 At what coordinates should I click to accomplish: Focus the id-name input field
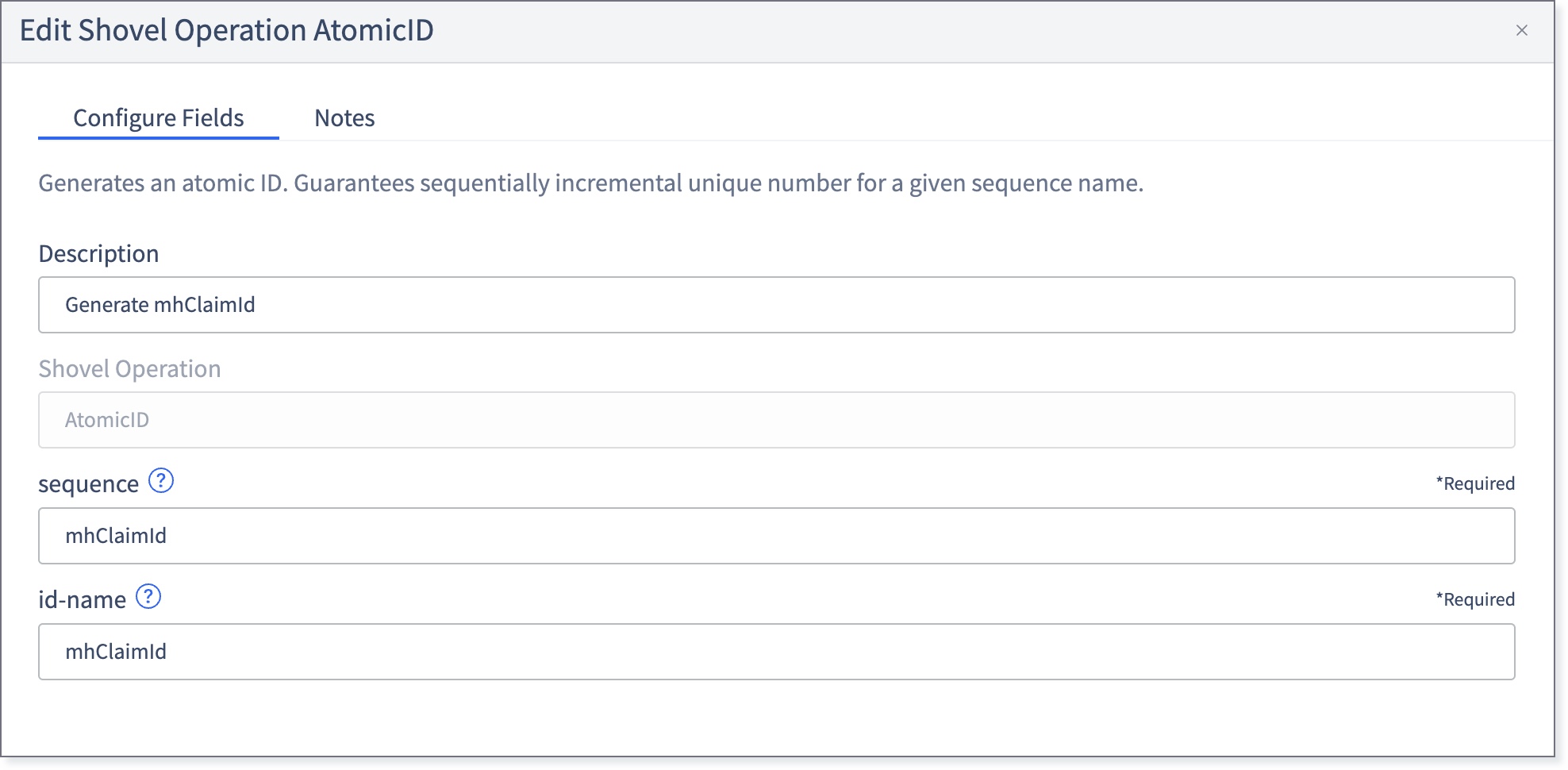776,652
